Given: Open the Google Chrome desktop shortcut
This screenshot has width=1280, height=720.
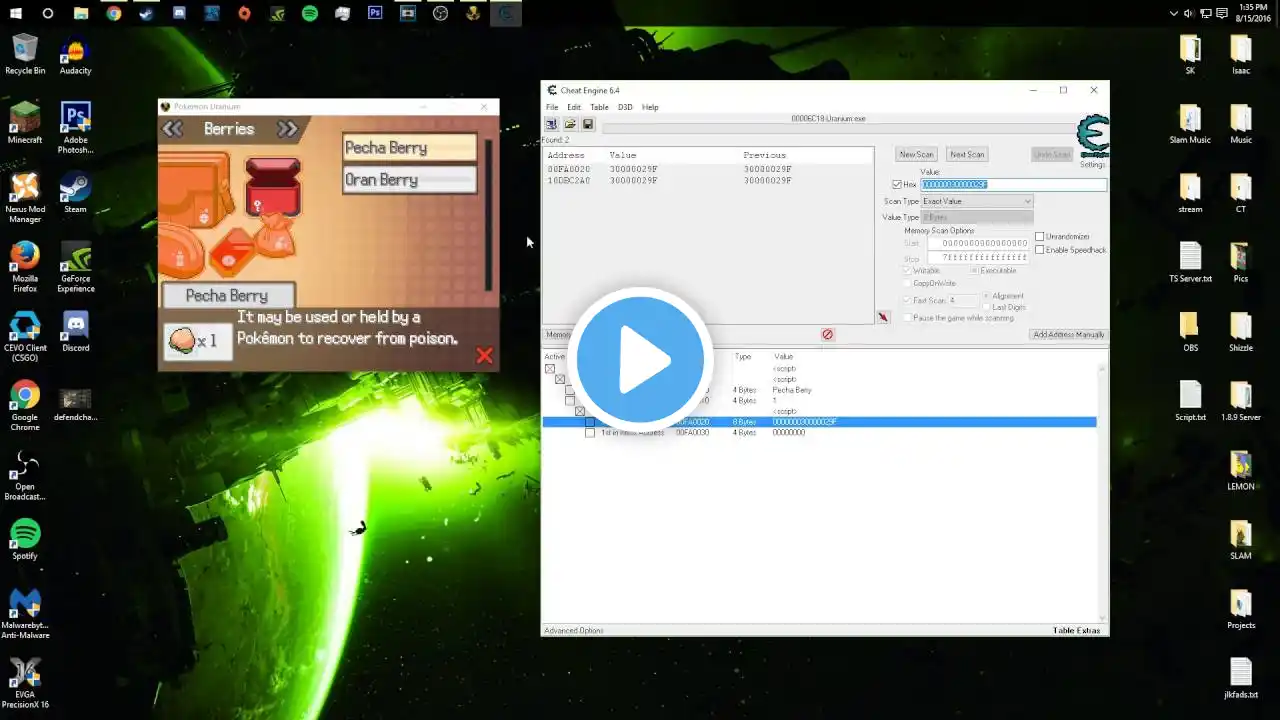Looking at the screenshot, I should pyautogui.click(x=25, y=406).
